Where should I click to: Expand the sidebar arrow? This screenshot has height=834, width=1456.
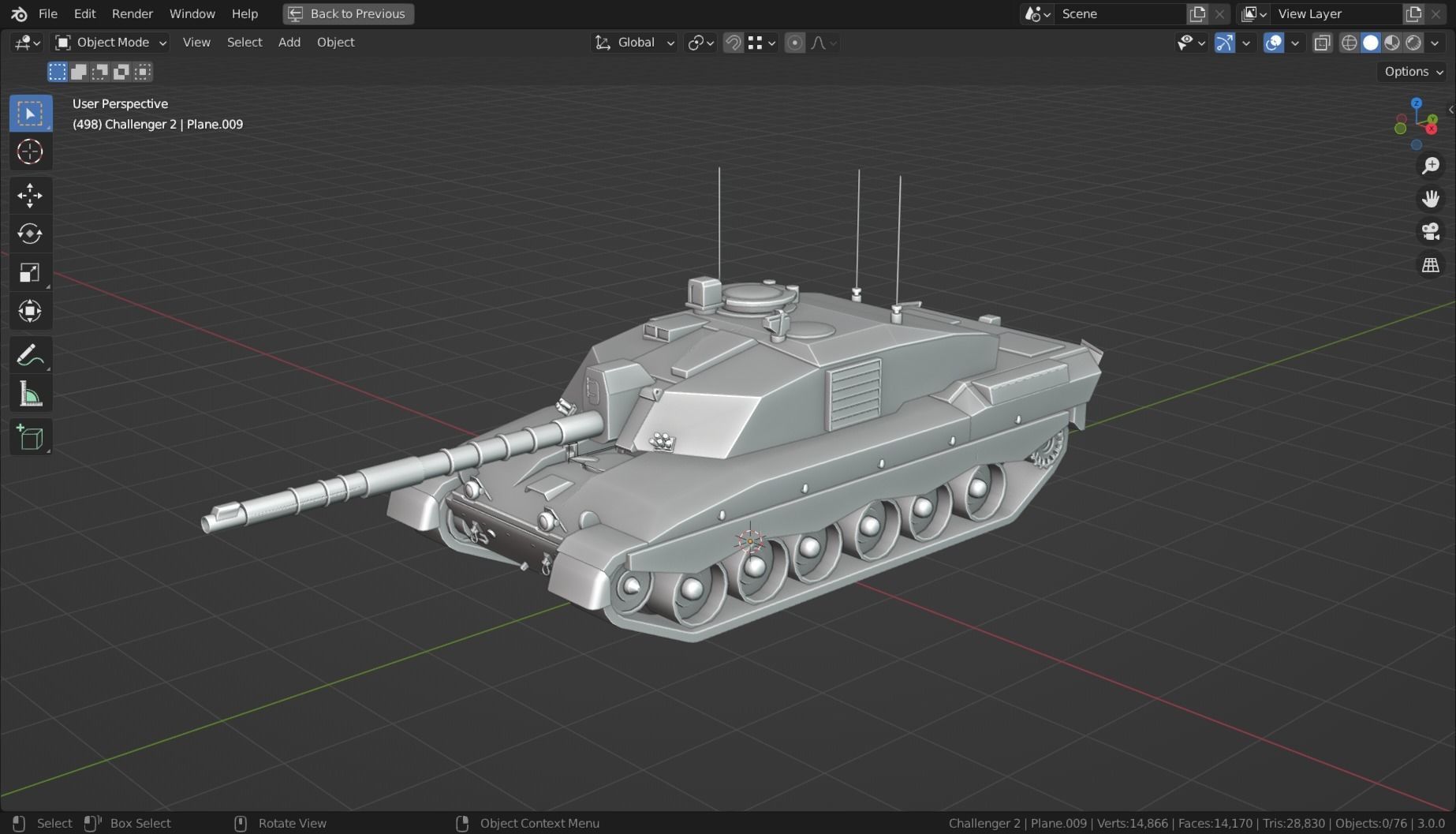(x=1450, y=110)
